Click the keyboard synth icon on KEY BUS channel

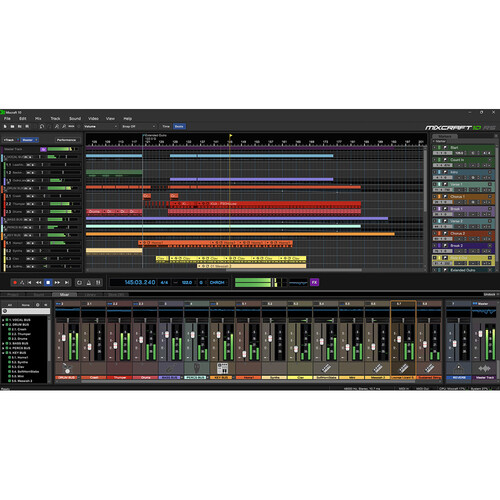coord(222,368)
